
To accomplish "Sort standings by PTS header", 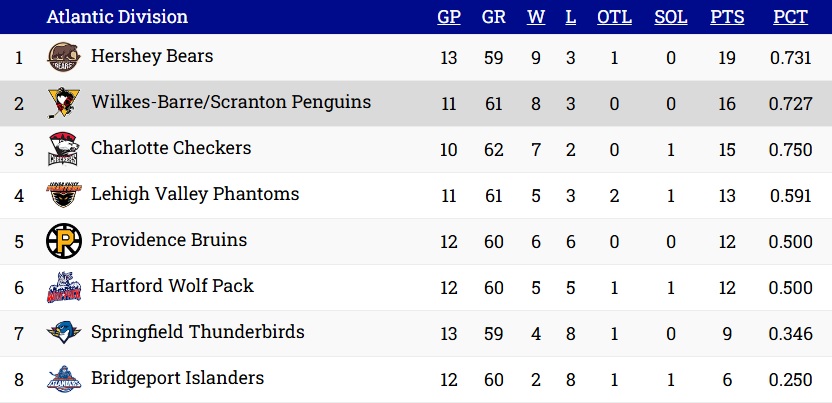I will [727, 17].
